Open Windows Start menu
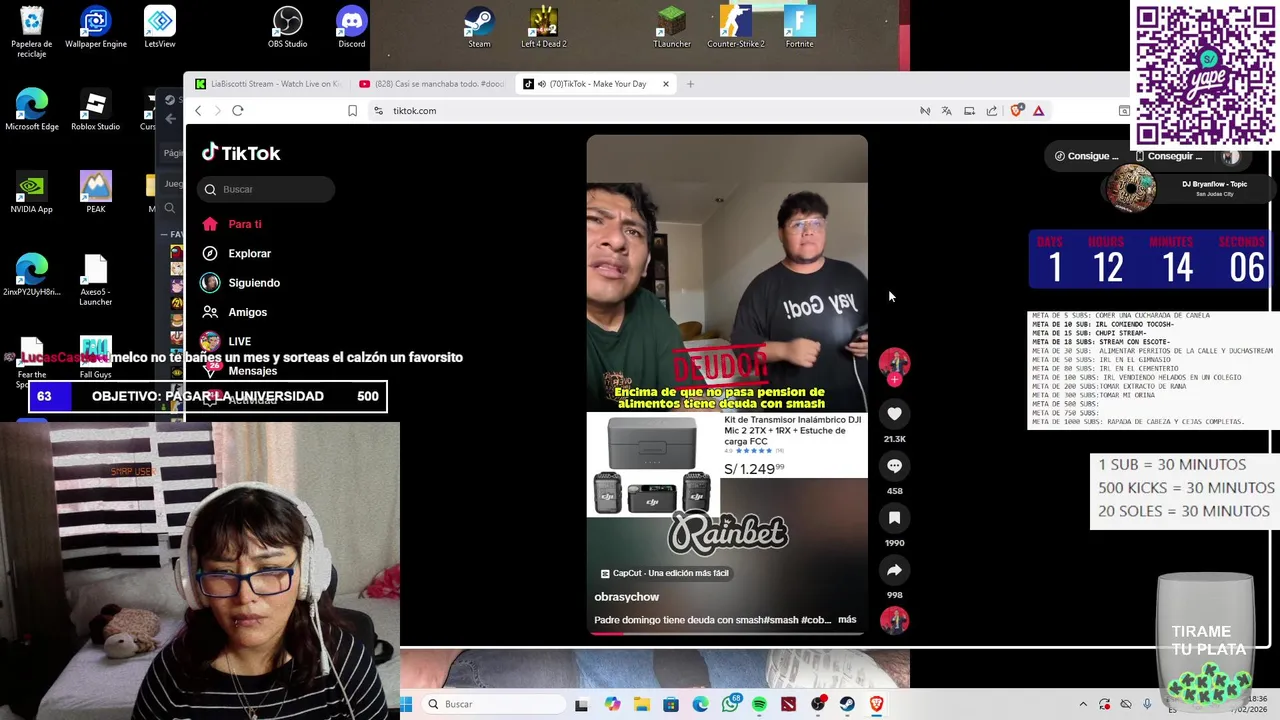1280x720 pixels. pos(406,704)
